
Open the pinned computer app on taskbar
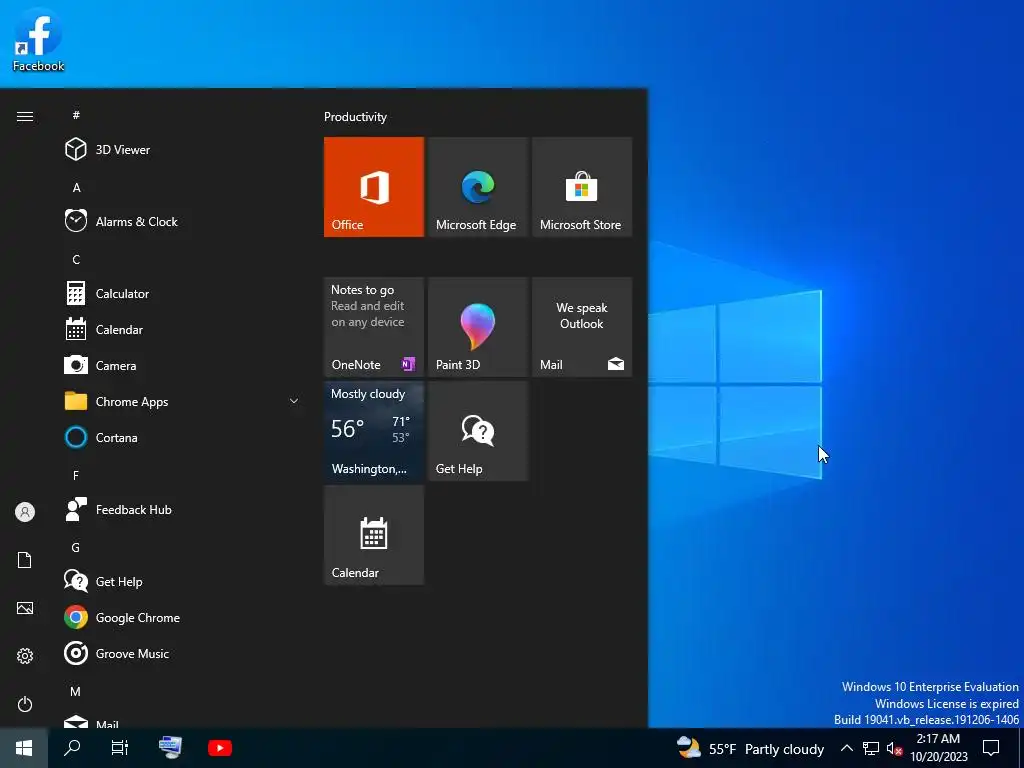click(x=170, y=748)
